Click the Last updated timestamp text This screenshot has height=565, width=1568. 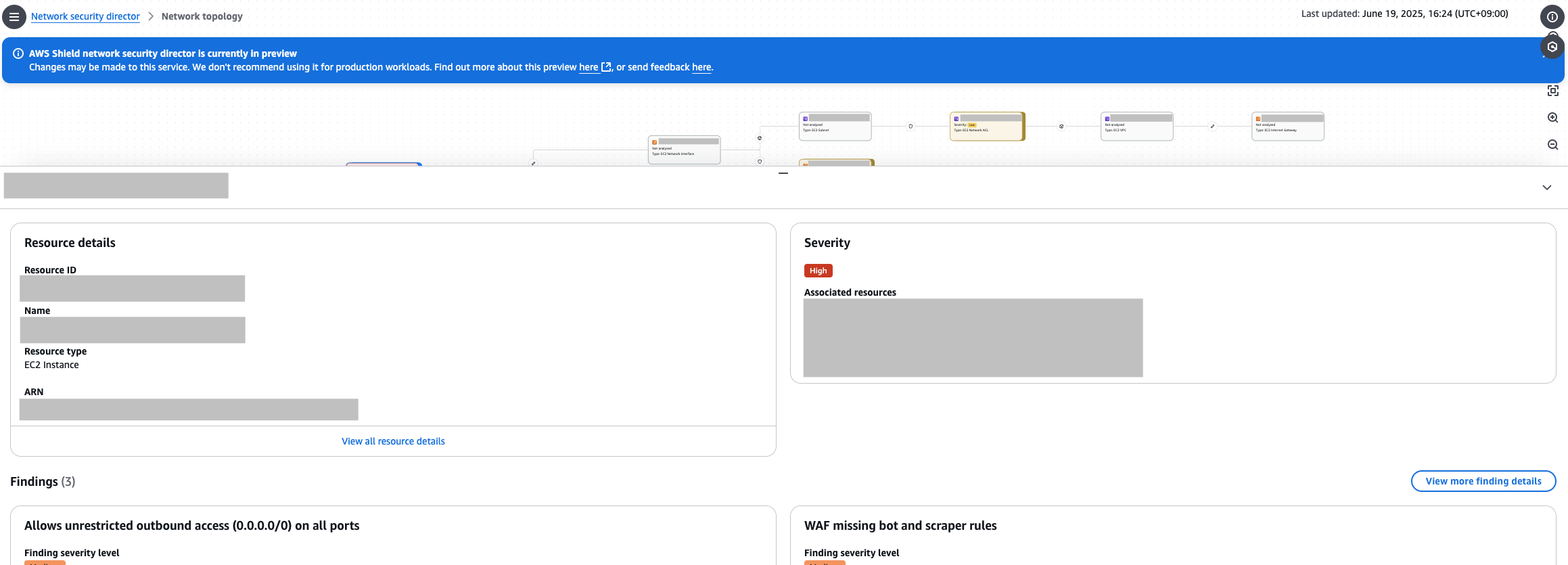(1404, 14)
